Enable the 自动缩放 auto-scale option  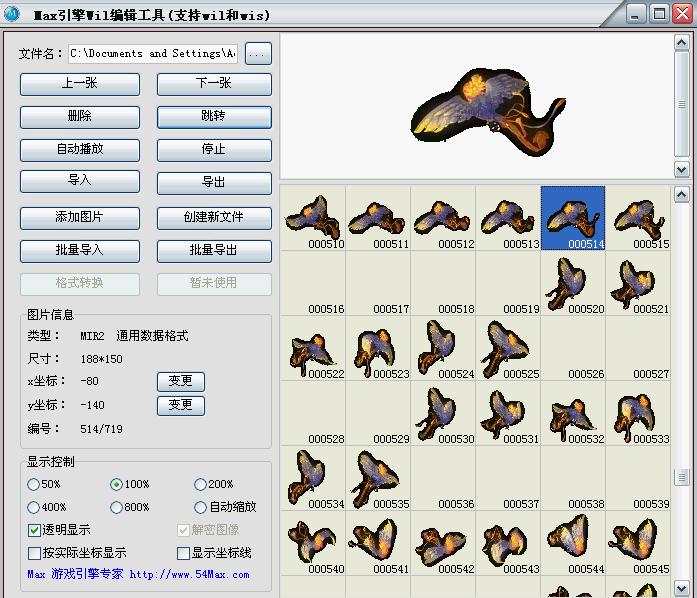201,507
